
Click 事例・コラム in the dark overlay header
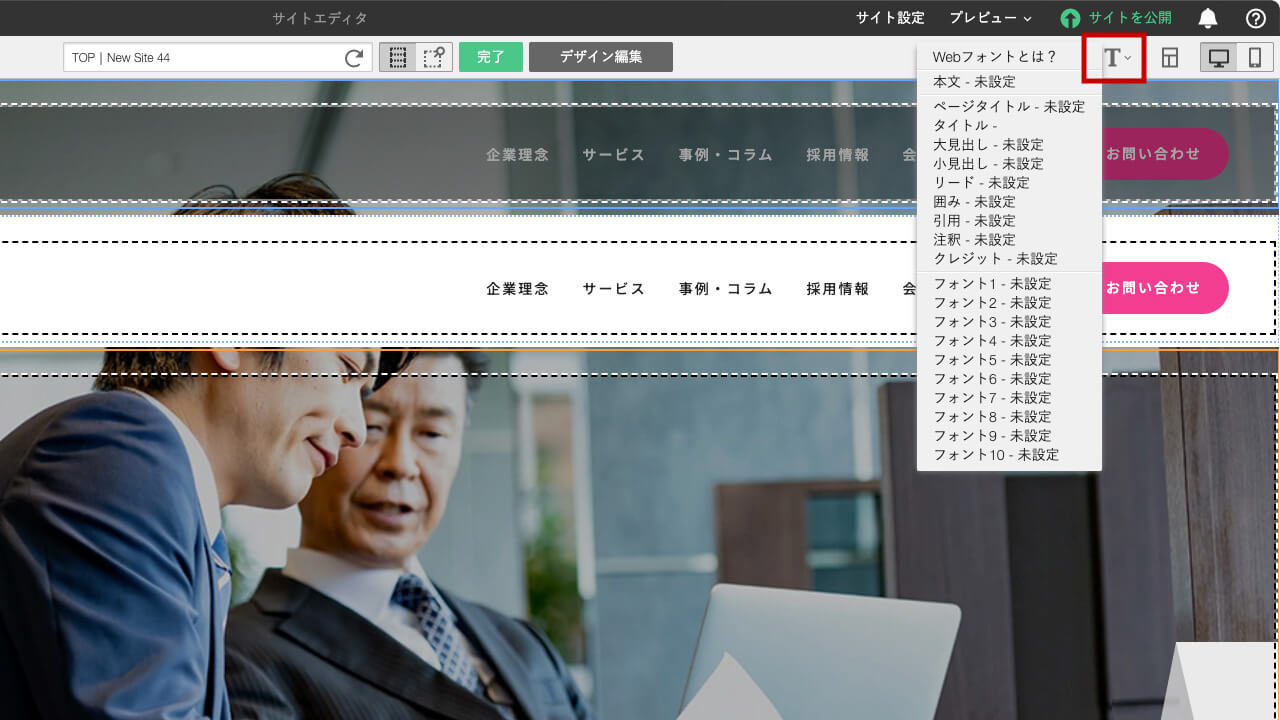coord(726,154)
